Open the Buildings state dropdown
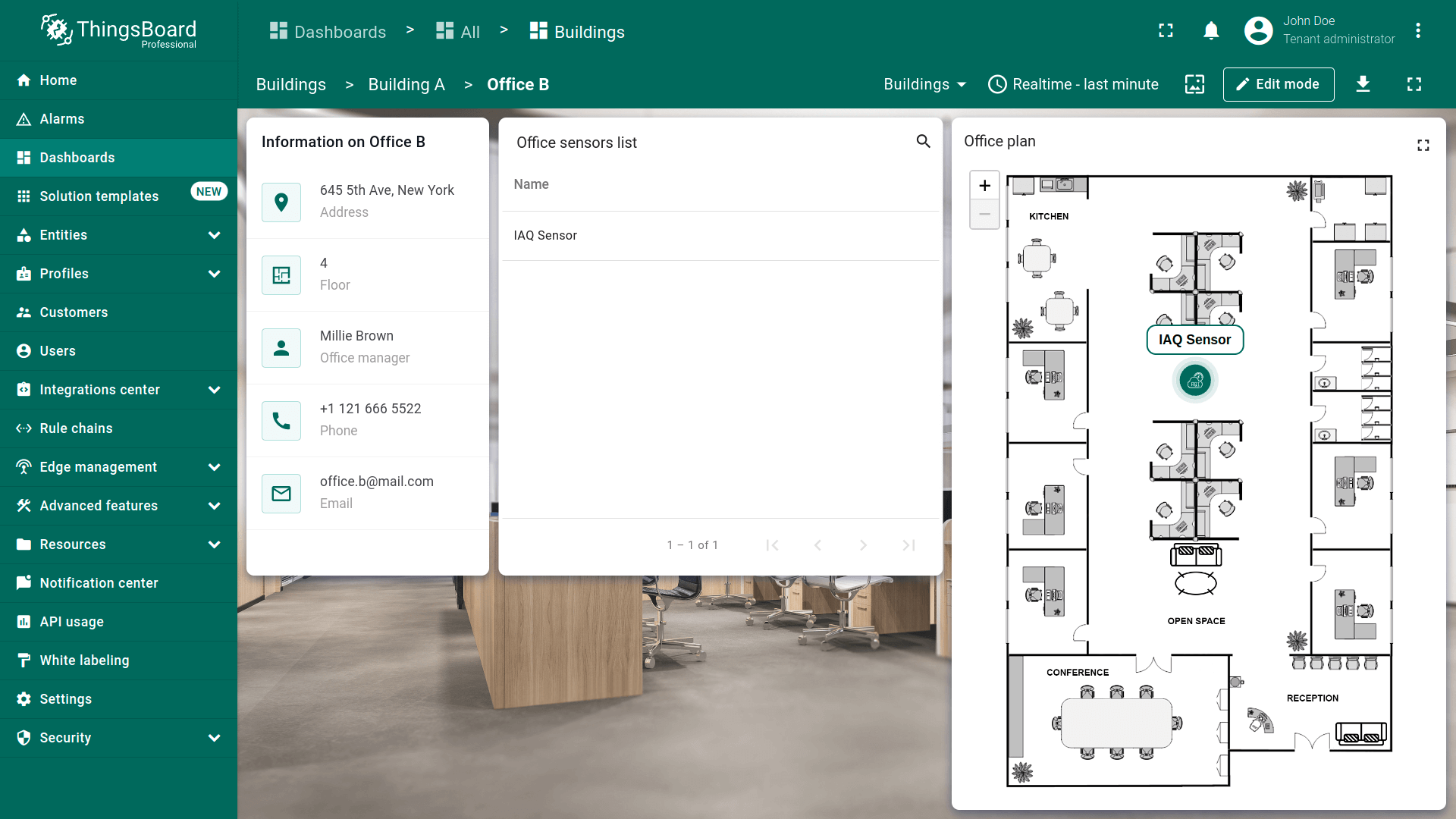 point(924,84)
